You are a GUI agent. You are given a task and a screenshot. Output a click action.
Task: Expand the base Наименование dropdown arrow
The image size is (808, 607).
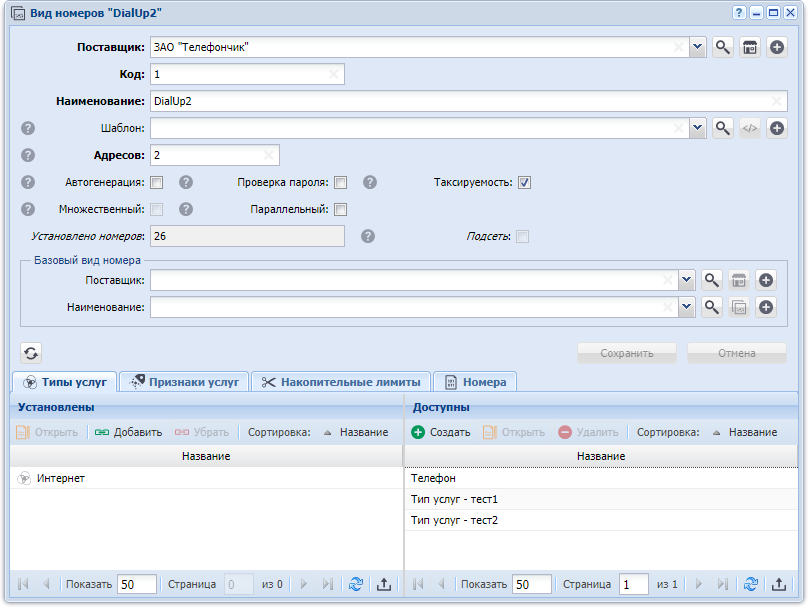coord(686,307)
